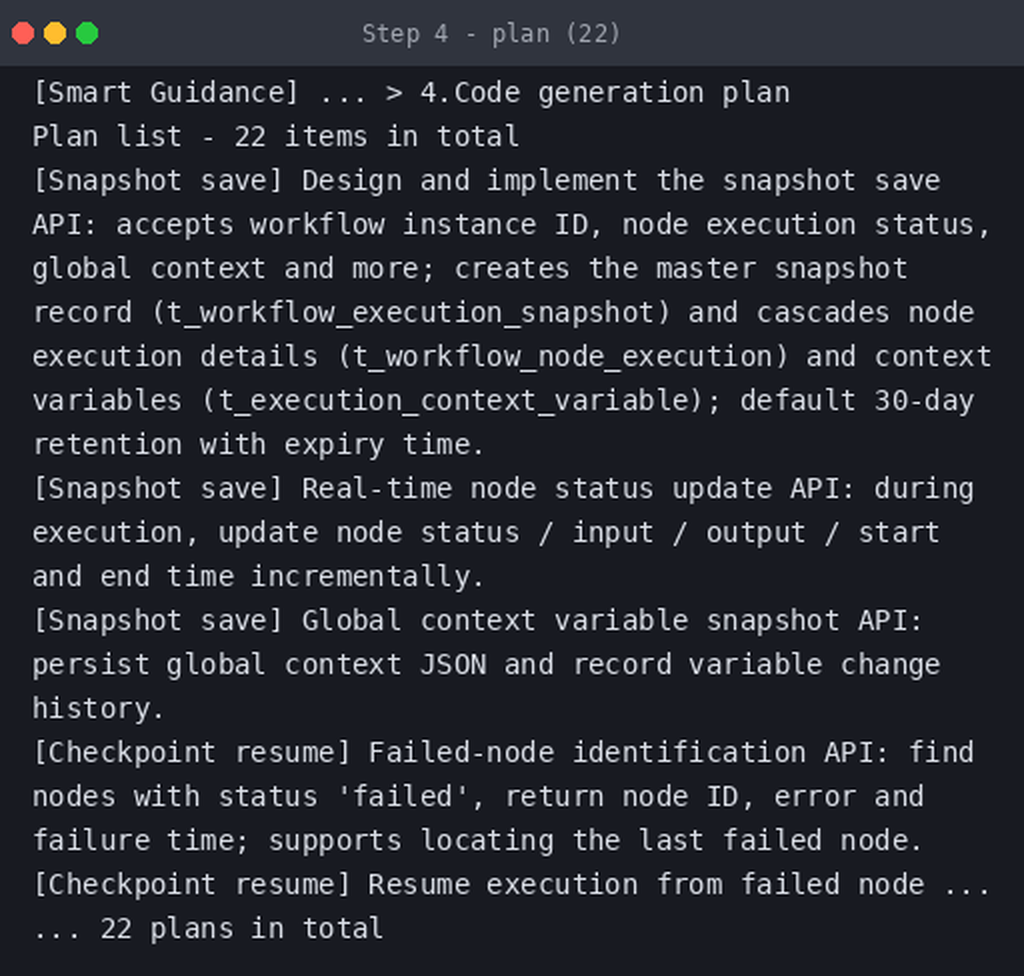Click the yellow minimize window button

pyautogui.click(x=55, y=33)
